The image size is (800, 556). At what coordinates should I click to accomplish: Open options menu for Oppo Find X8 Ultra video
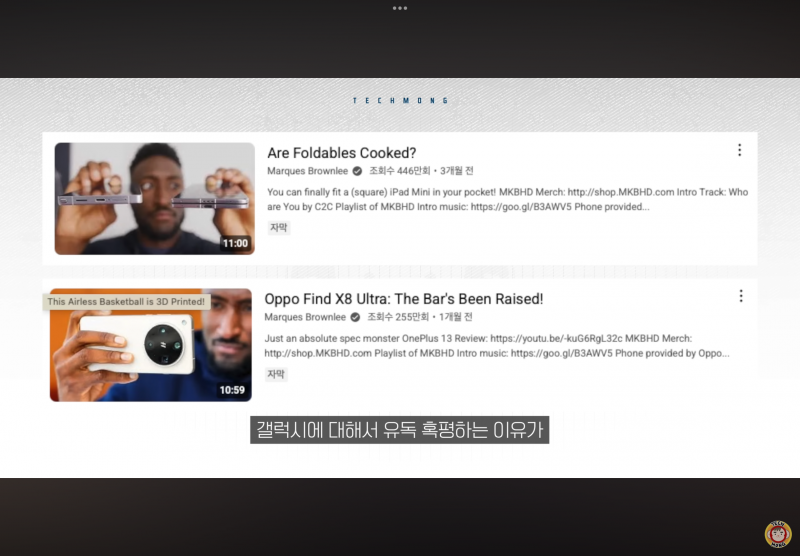741,296
